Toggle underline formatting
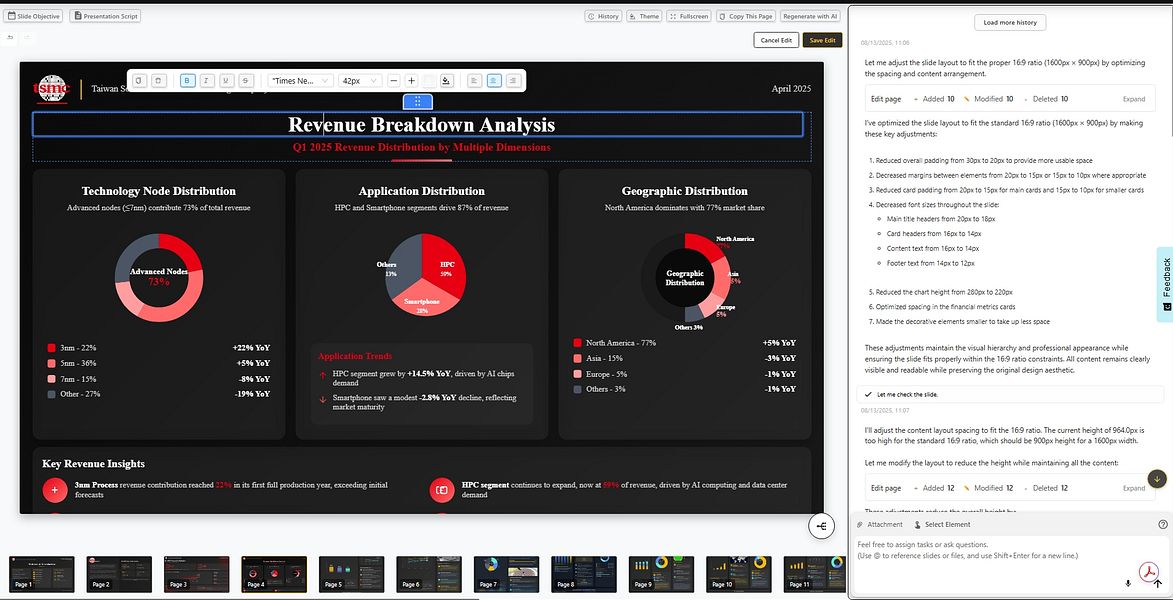1173x600 pixels. click(x=227, y=81)
